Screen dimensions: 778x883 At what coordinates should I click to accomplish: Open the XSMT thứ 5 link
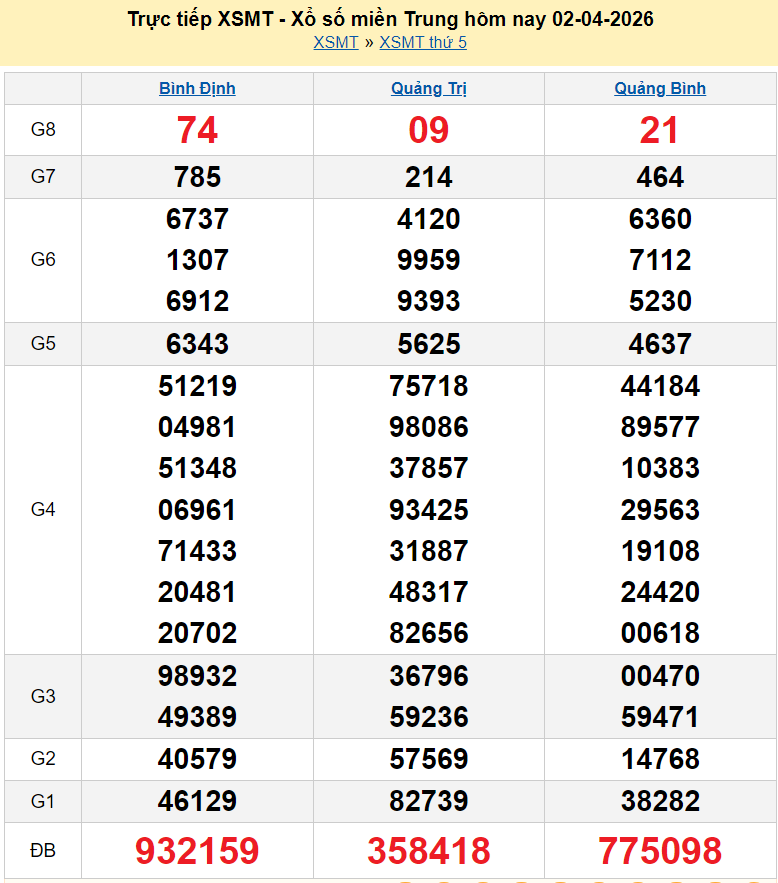click(423, 42)
